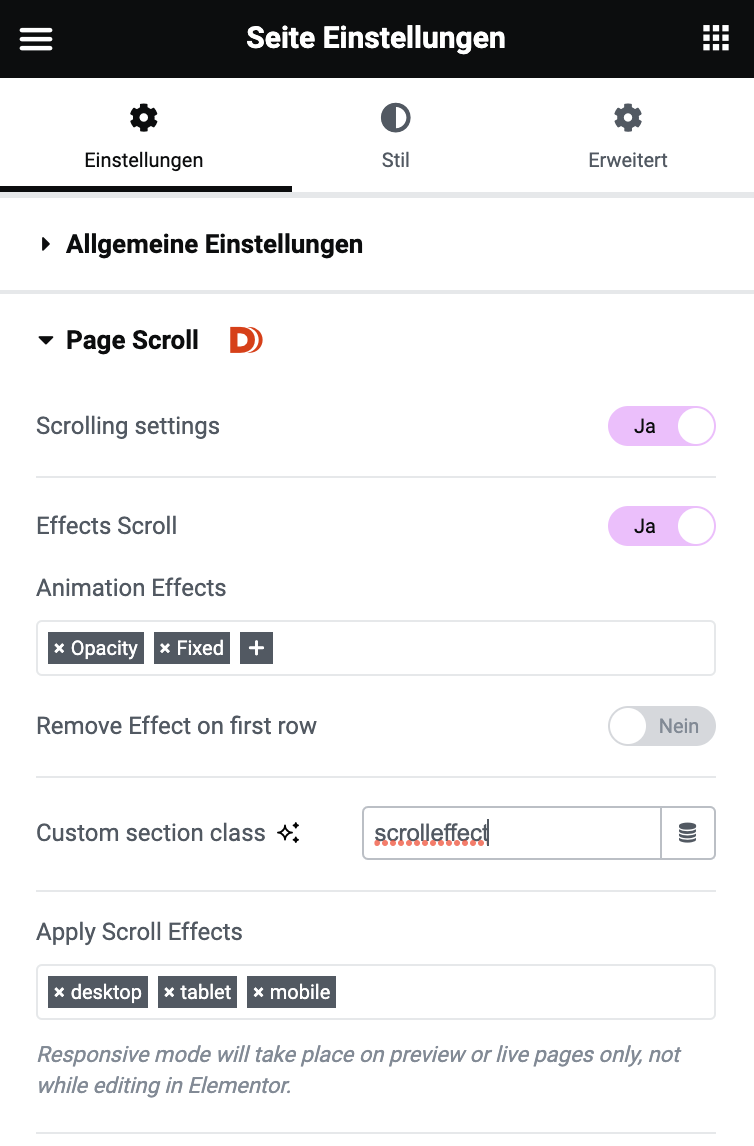Switch to the Erweitert tab
Viewport: 754px width, 1146px height.
pos(628,136)
